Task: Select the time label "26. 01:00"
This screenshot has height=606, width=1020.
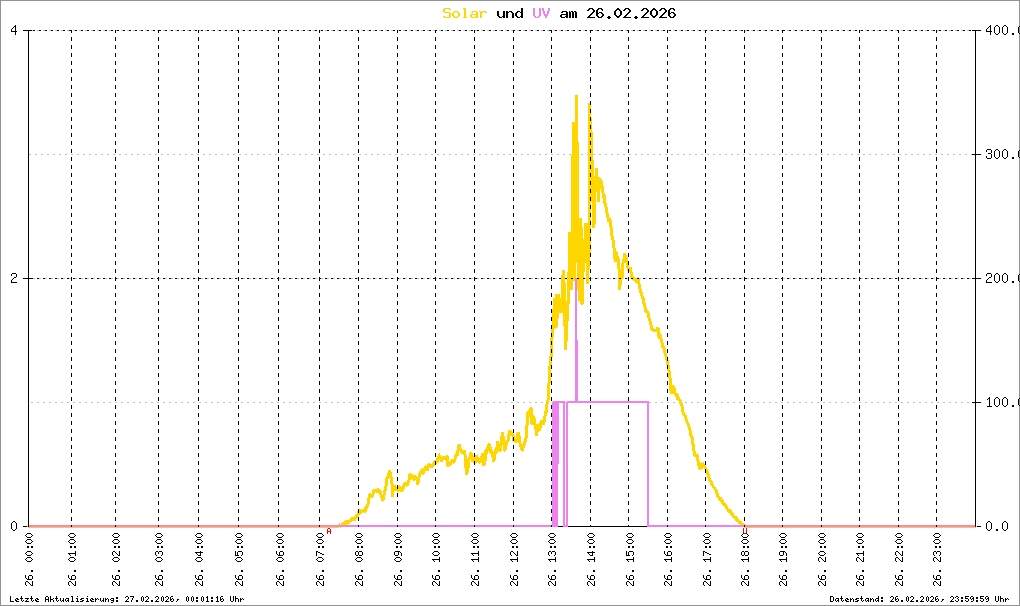Action: [72, 560]
